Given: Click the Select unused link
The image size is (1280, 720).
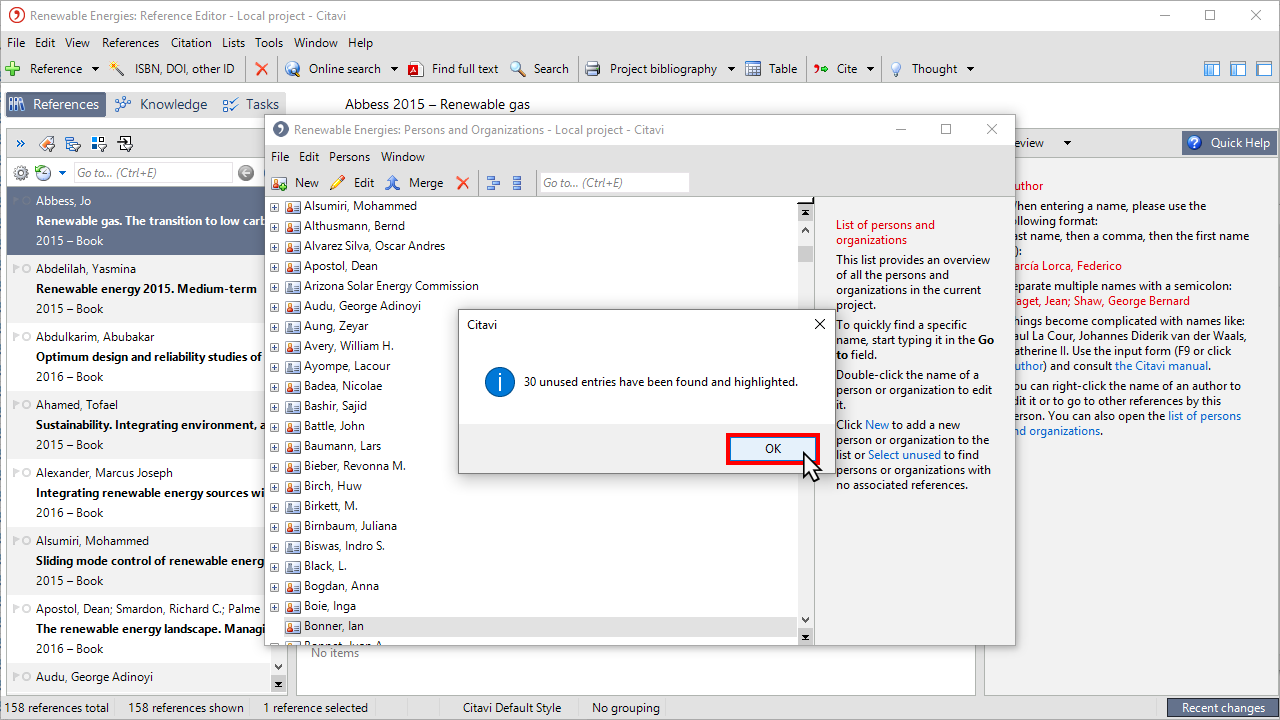Looking at the screenshot, I should click(x=904, y=455).
